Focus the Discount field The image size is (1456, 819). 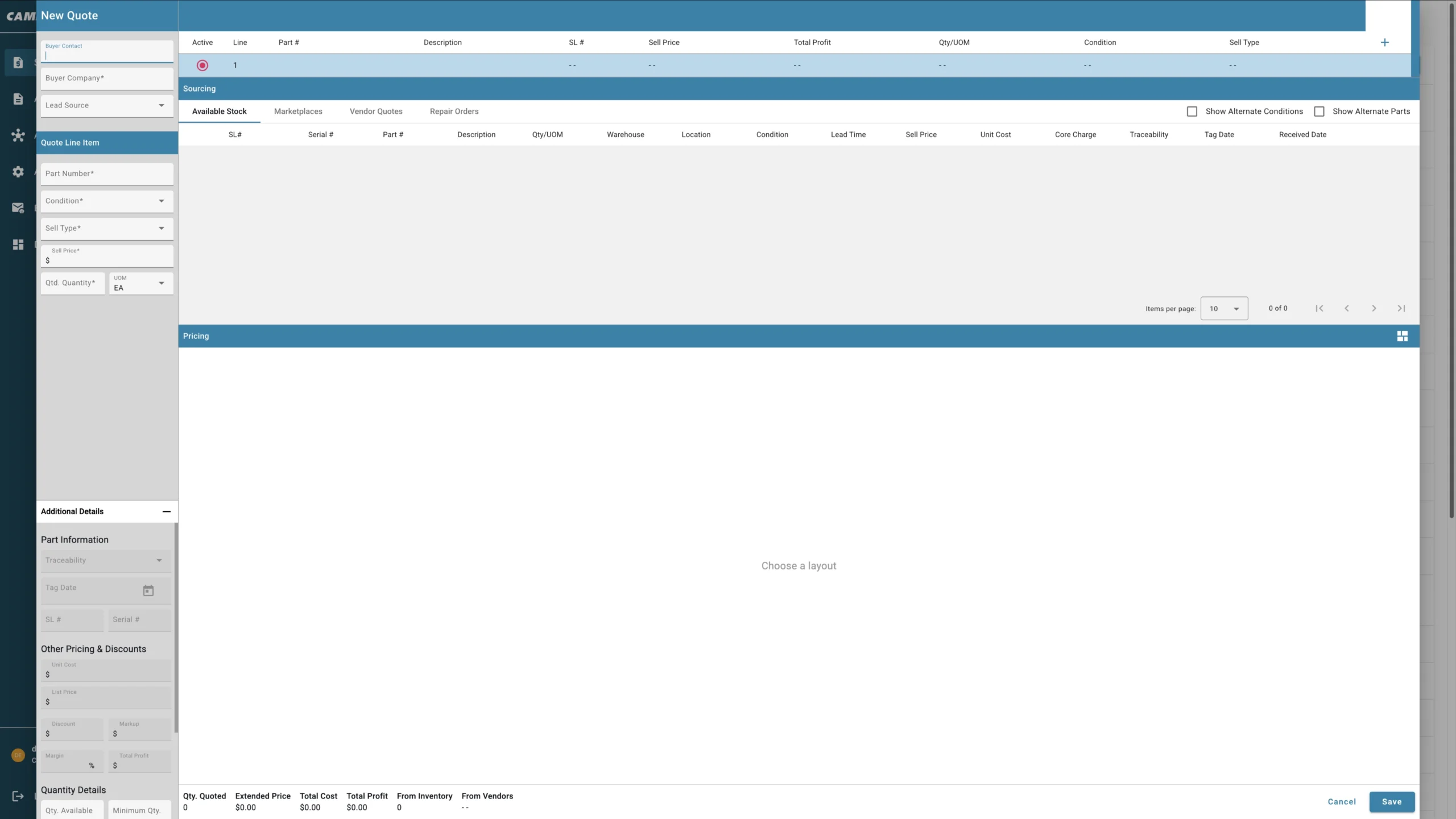coord(72,729)
